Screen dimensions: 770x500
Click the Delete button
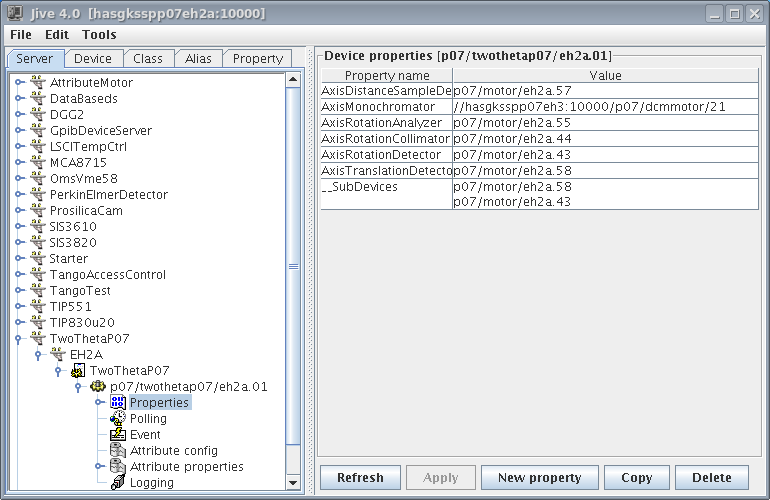click(712, 477)
